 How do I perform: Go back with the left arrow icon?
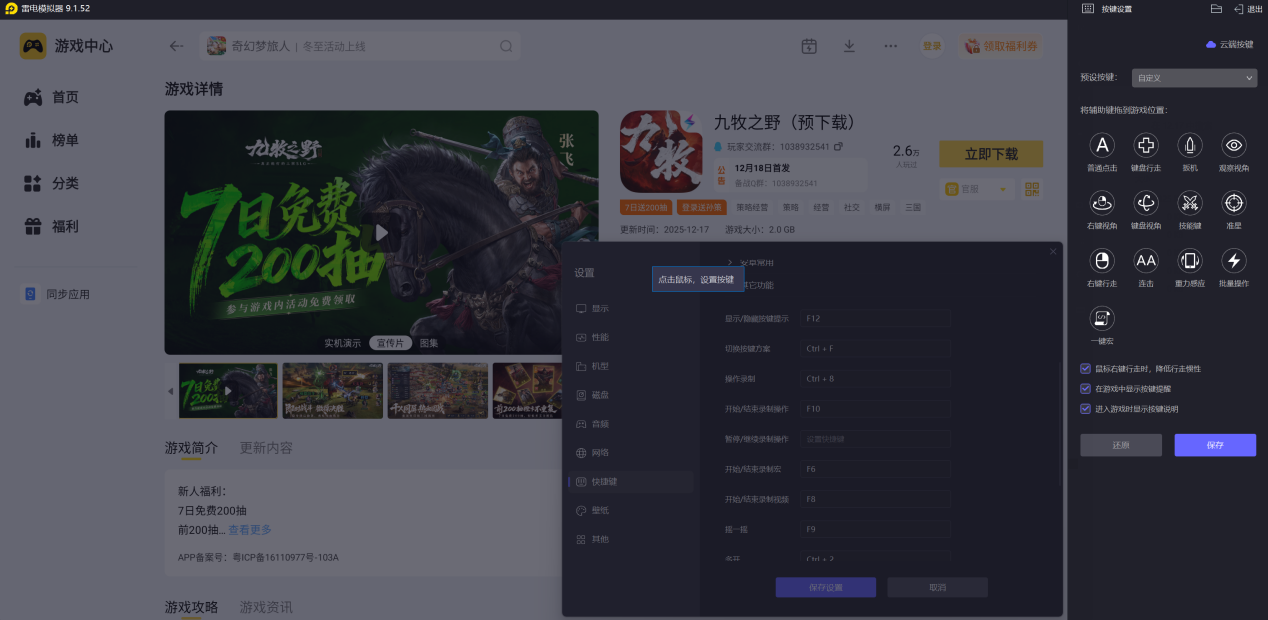pos(177,46)
